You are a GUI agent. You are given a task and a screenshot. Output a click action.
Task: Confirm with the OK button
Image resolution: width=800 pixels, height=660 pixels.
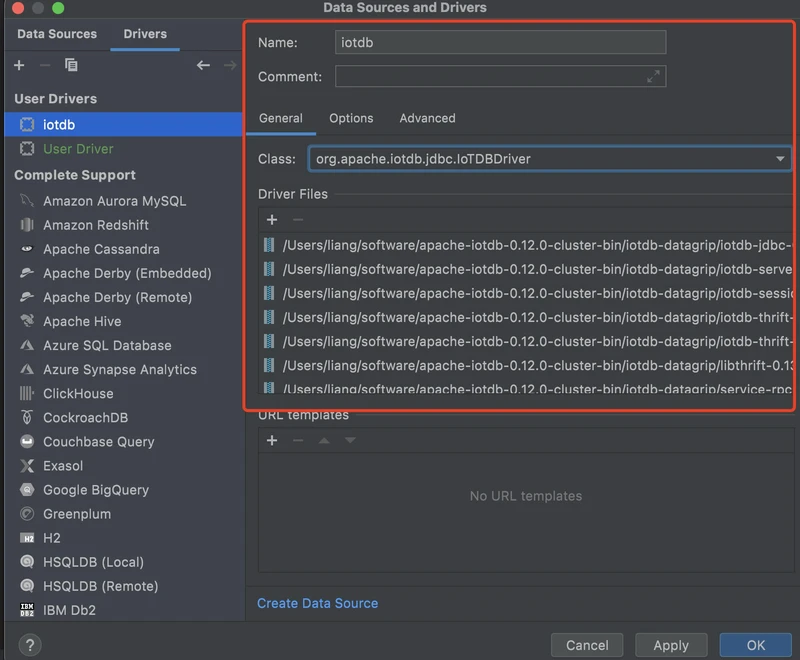pos(756,645)
